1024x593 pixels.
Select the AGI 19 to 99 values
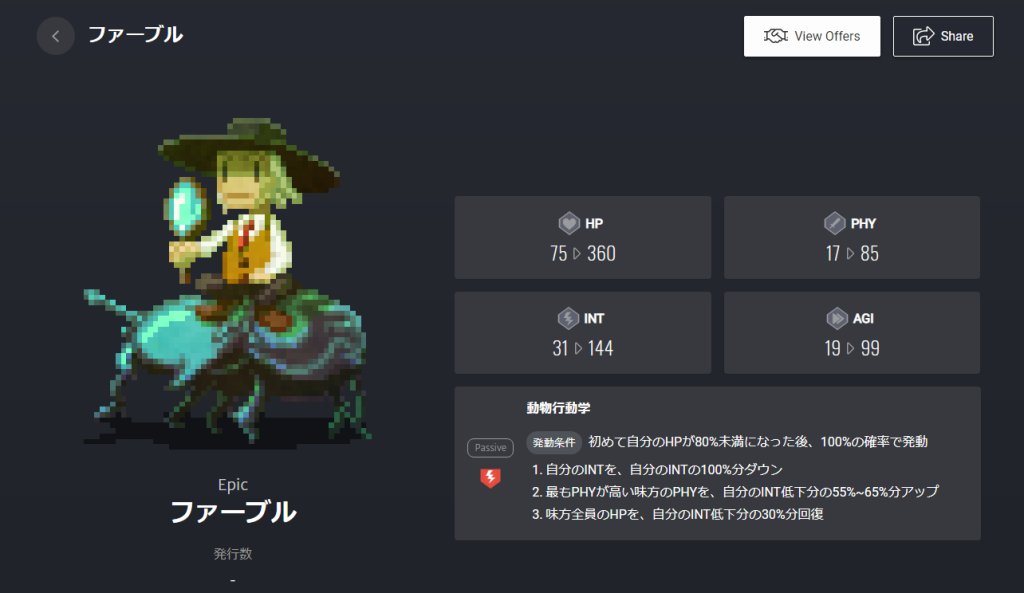(x=852, y=348)
